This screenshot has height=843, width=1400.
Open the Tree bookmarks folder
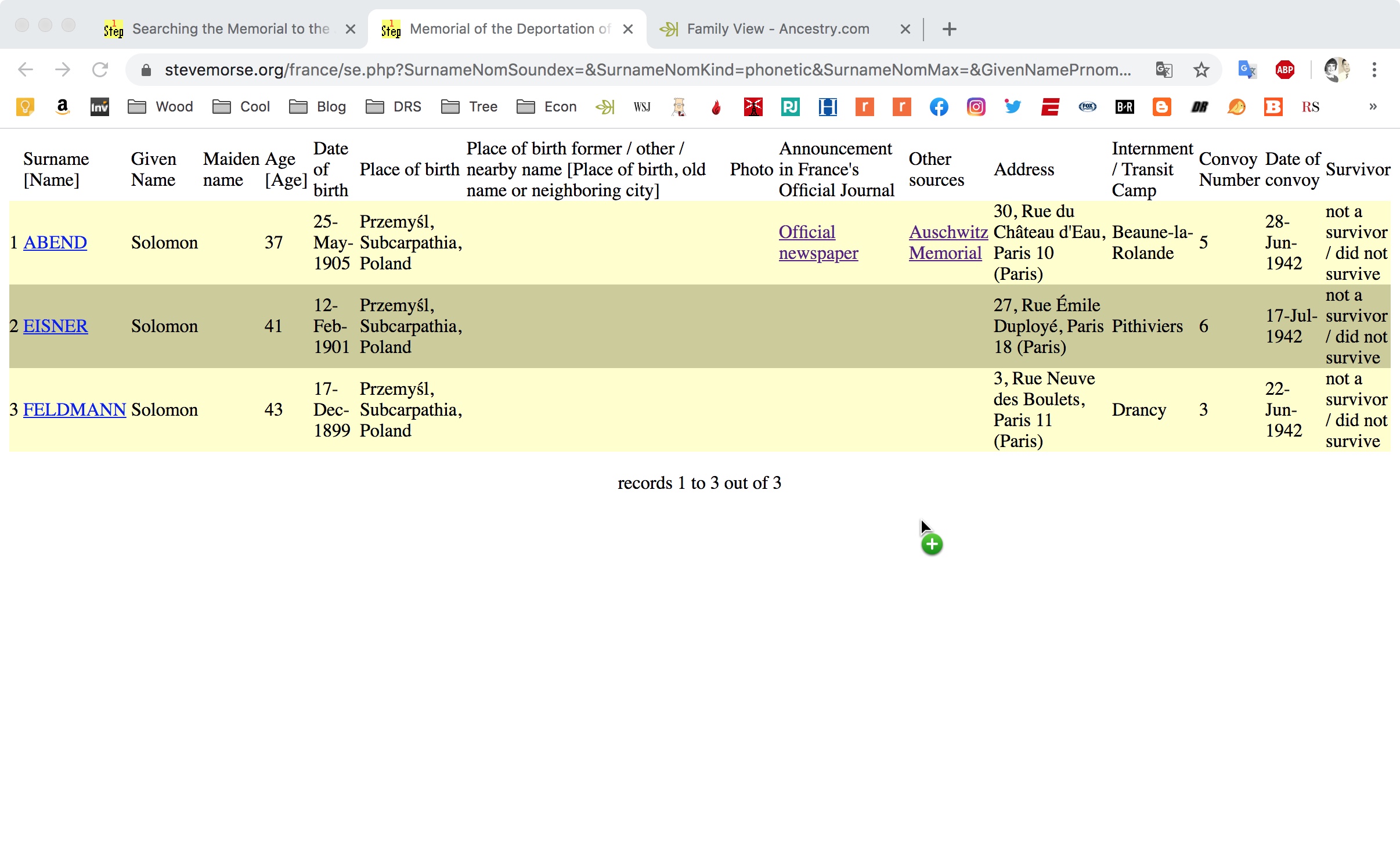click(x=470, y=107)
